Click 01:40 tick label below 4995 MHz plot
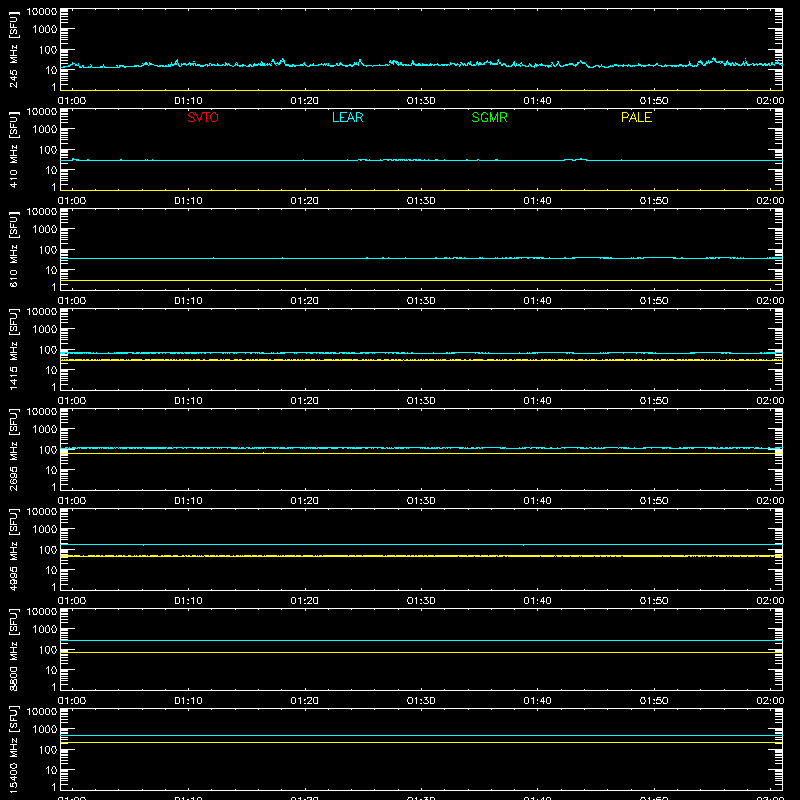Screen dimensions: 800x800 (537, 601)
